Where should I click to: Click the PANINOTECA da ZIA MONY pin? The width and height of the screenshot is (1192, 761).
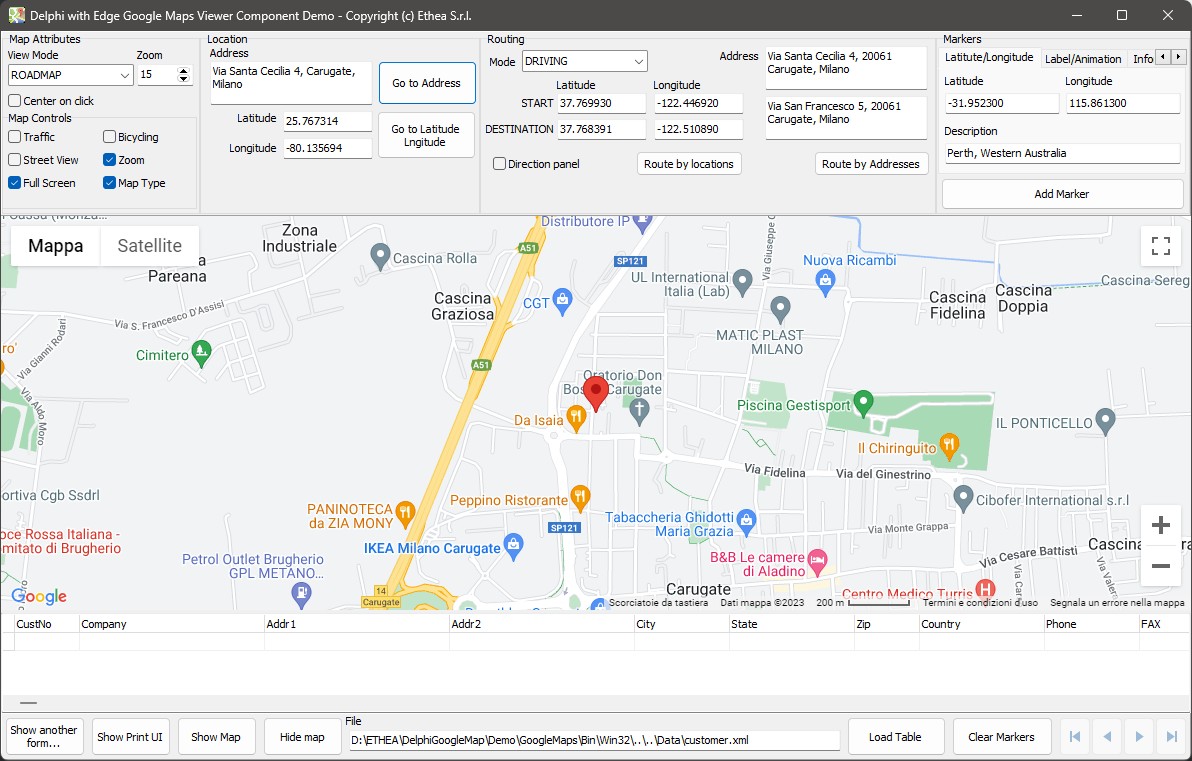tap(404, 513)
